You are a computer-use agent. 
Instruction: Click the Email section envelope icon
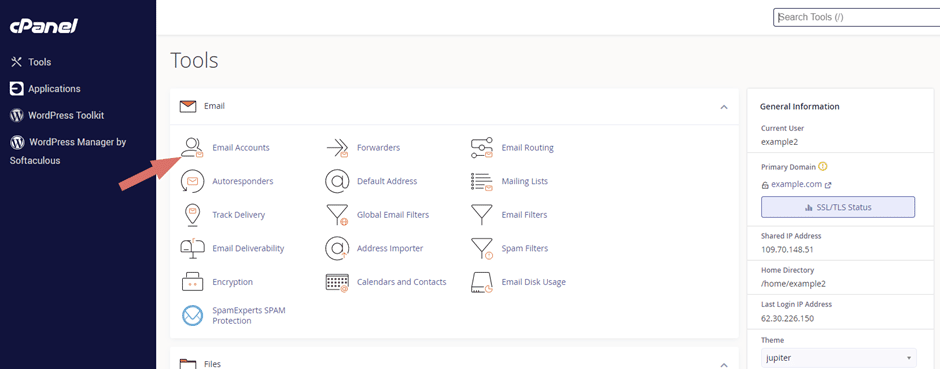[x=188, y=107]
